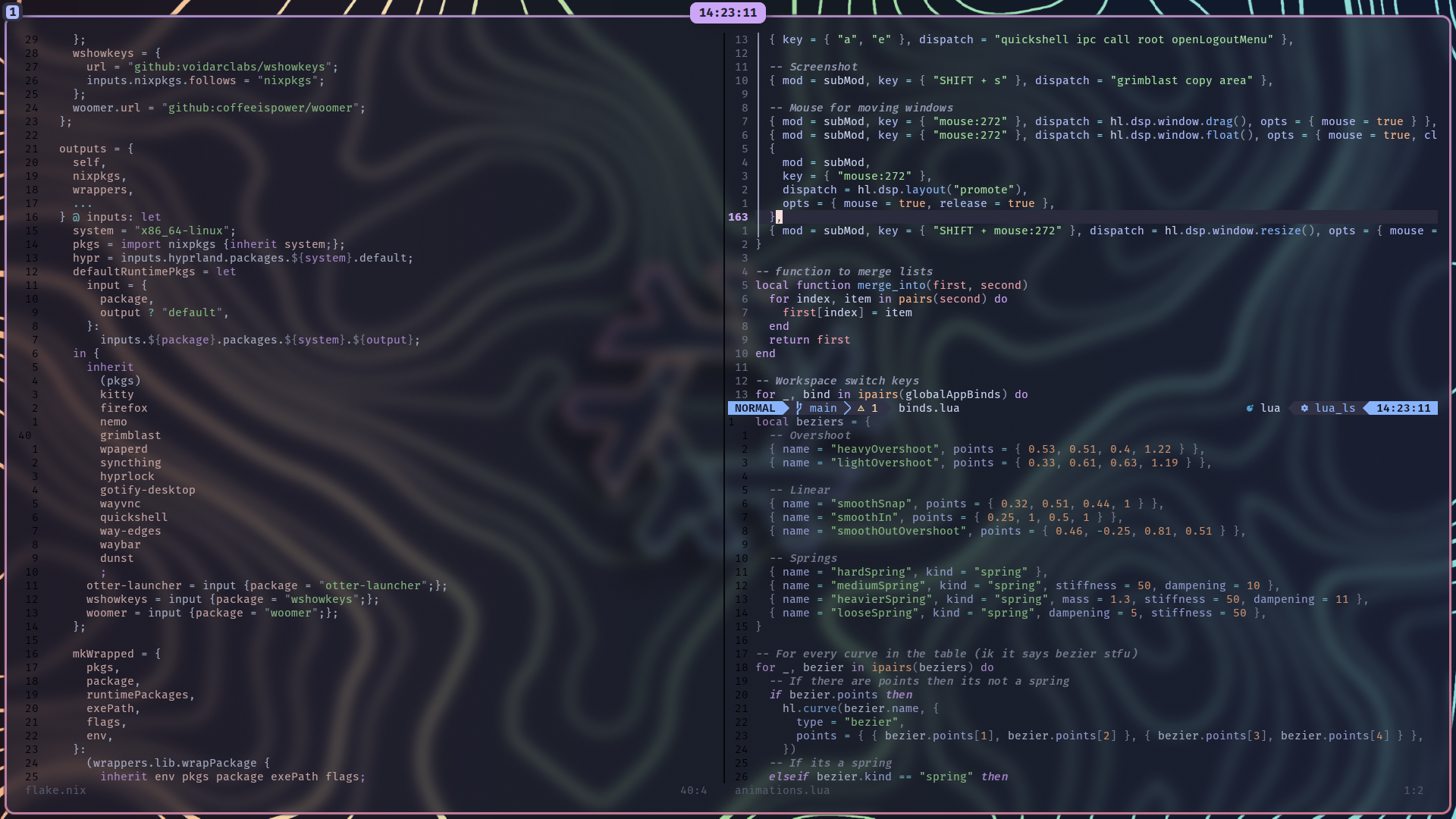Click the animations.lua buffer name at bottom
Image resolution: width=1456 pixels, height=819 pixels.
tap(782, 790)
